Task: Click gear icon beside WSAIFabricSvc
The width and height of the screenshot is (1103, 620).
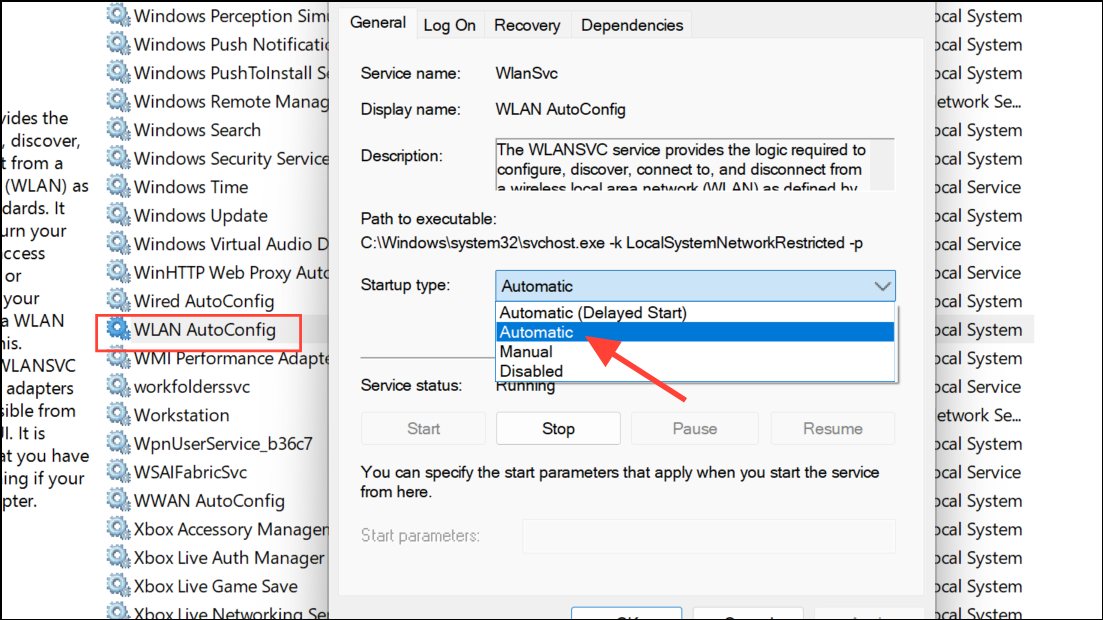Action: (118, 472)
